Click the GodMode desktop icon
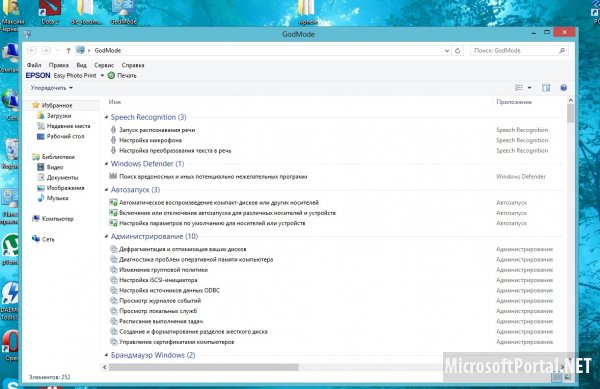 (123, 11)
